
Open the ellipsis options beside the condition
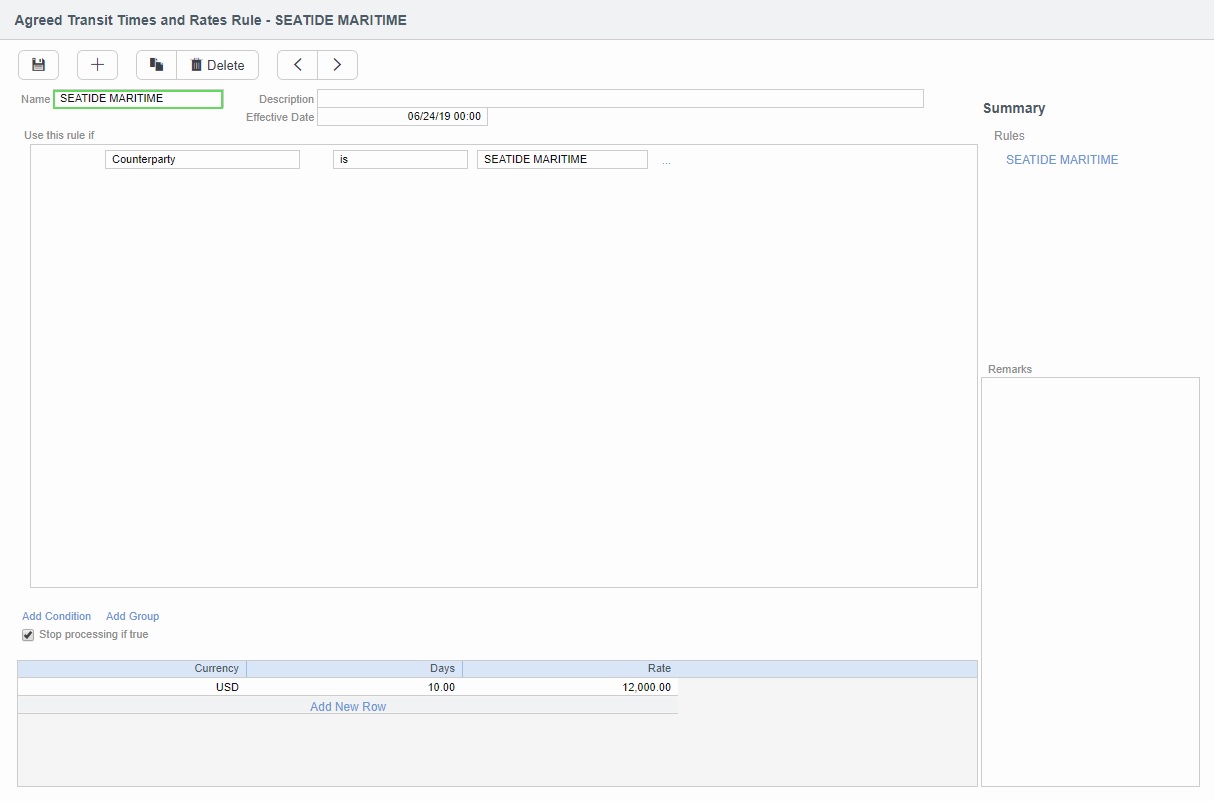coord(666,161)
